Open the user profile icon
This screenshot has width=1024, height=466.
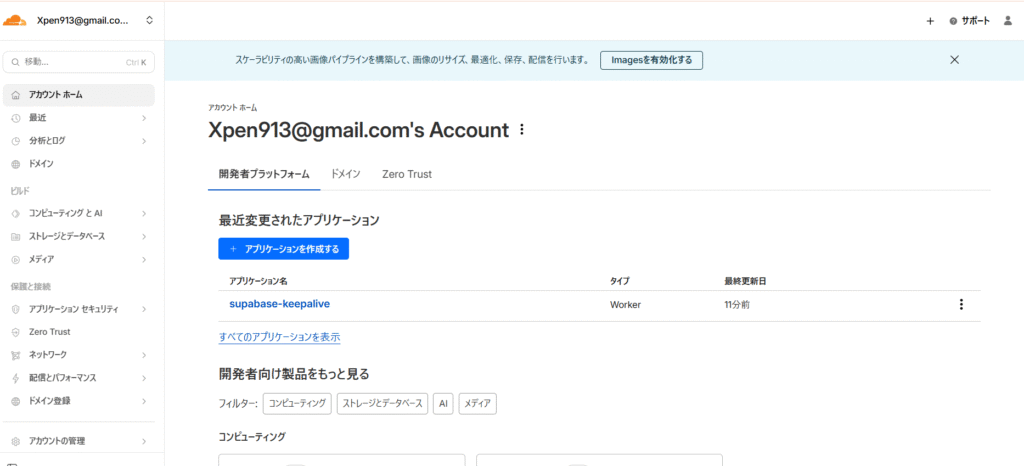[1007, 20]
